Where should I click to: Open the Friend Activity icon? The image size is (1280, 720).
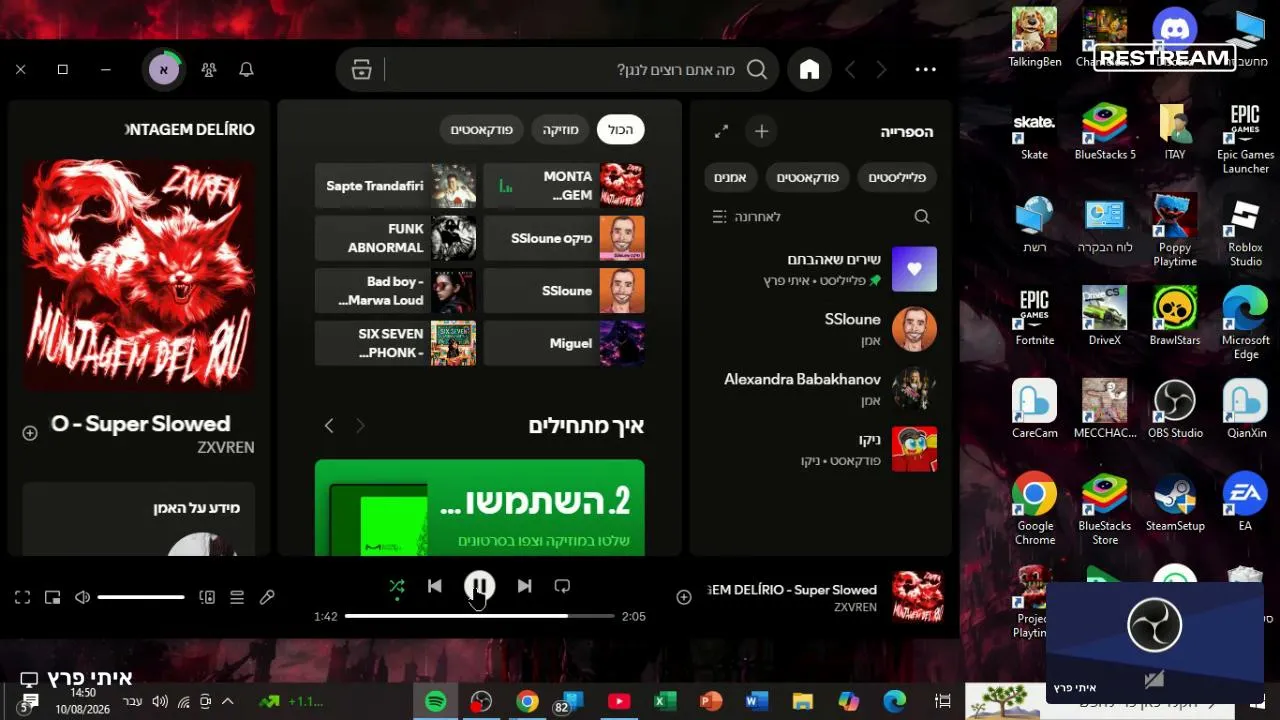coord(208,69)
